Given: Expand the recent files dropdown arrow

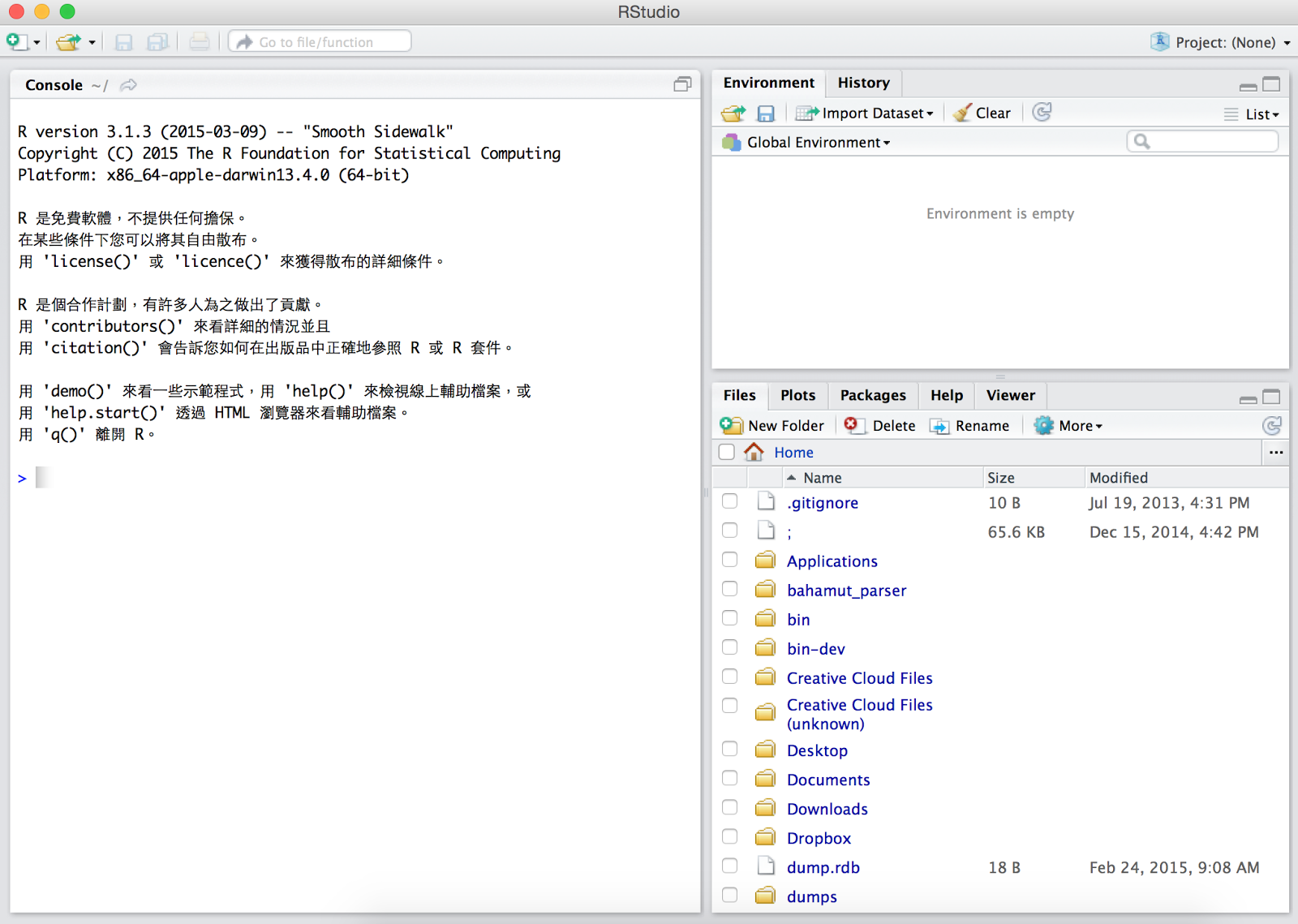Looking at the screenshot, I should click(92, 43).
